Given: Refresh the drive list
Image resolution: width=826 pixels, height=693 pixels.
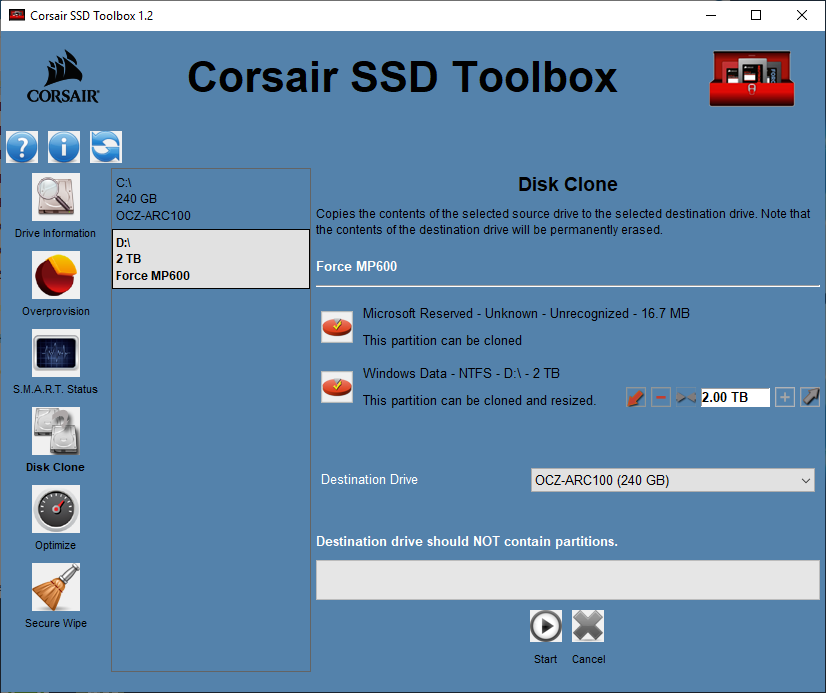Looking at the screenshot, I should pyautogui.click(x=105, y=147).
